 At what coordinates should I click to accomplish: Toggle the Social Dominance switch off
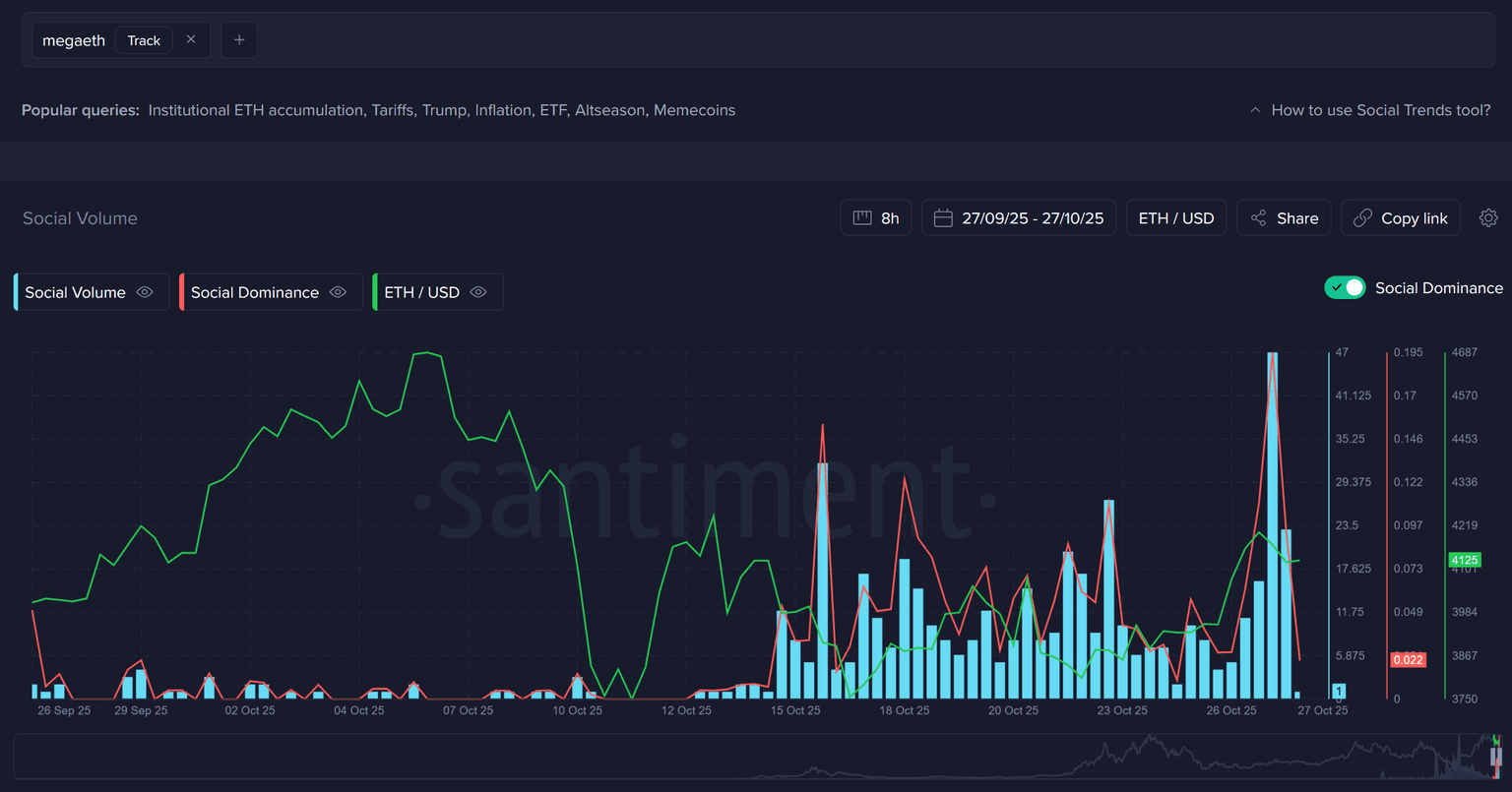pyautogui.click(x=1345, y=287)
